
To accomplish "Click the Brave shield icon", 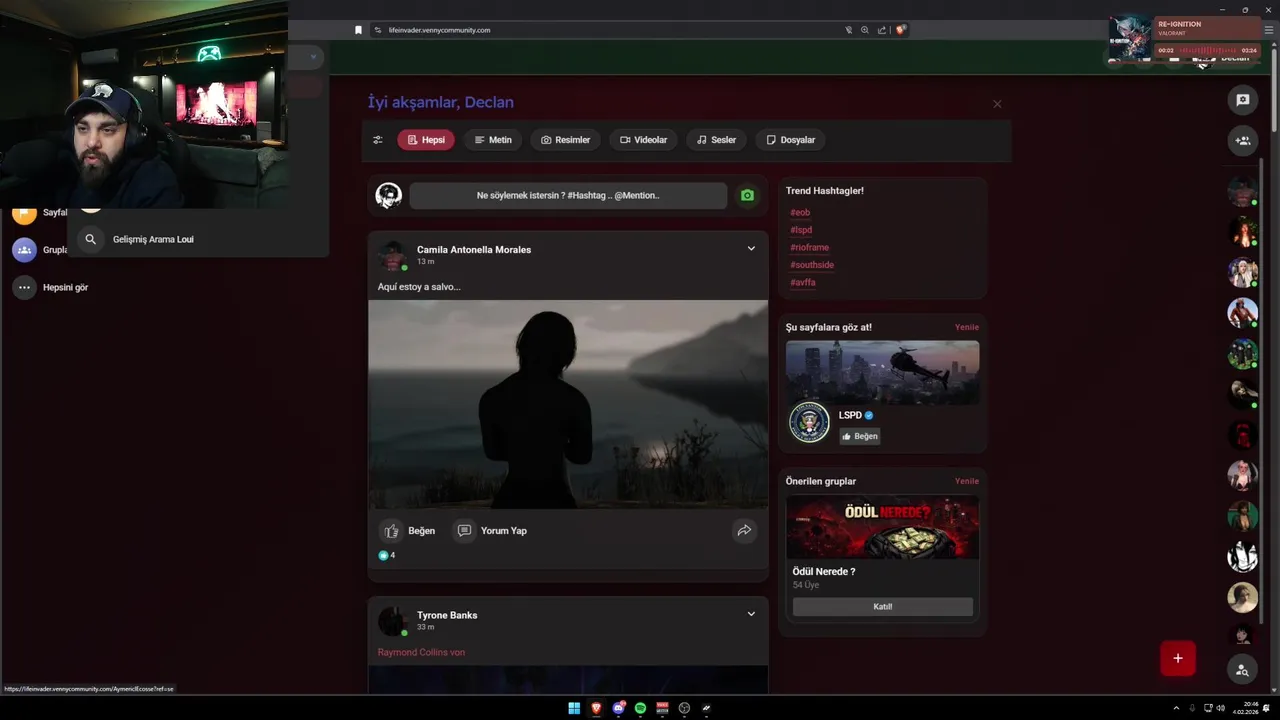I will (x=900, y=30).
